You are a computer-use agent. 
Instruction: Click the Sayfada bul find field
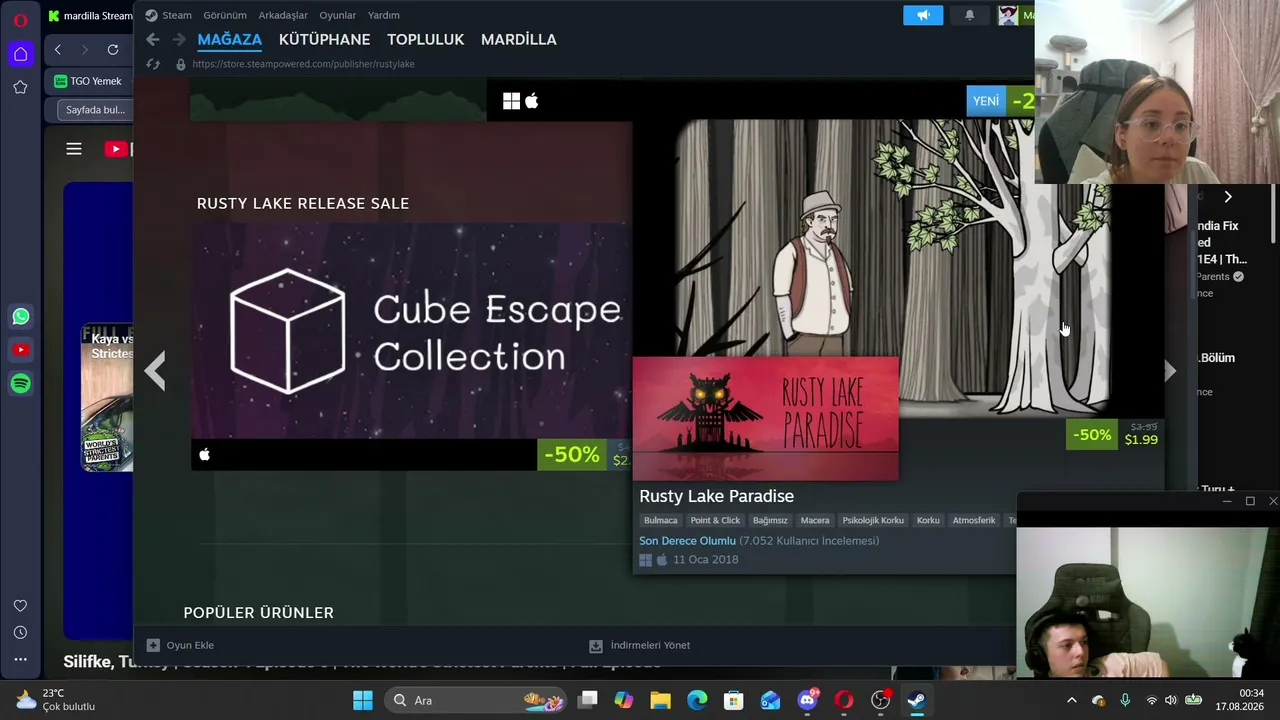pyautogui.click(x=96, y=110)
